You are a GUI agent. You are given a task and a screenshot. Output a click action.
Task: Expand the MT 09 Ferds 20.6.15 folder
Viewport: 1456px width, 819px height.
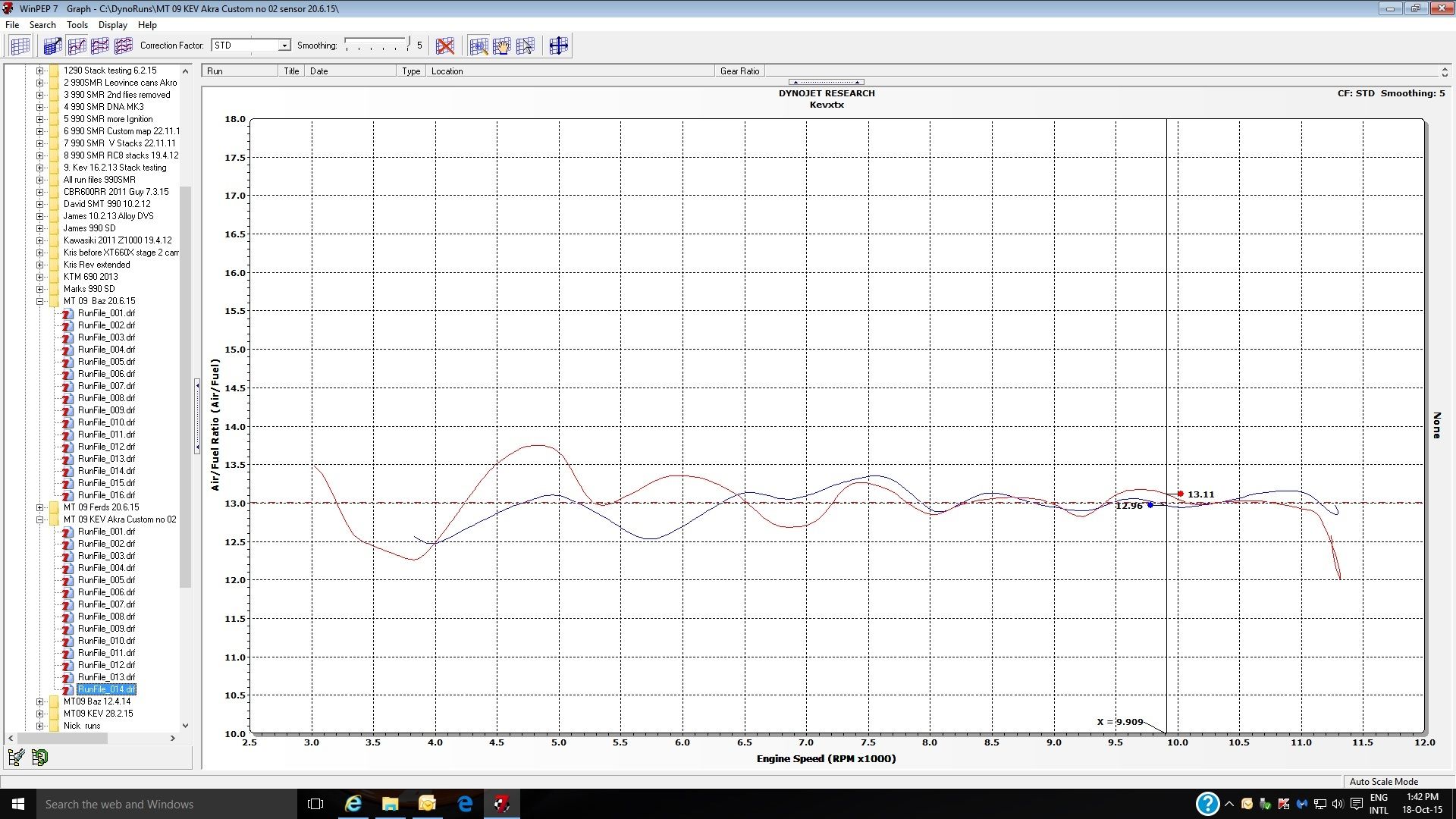(39, 507)
